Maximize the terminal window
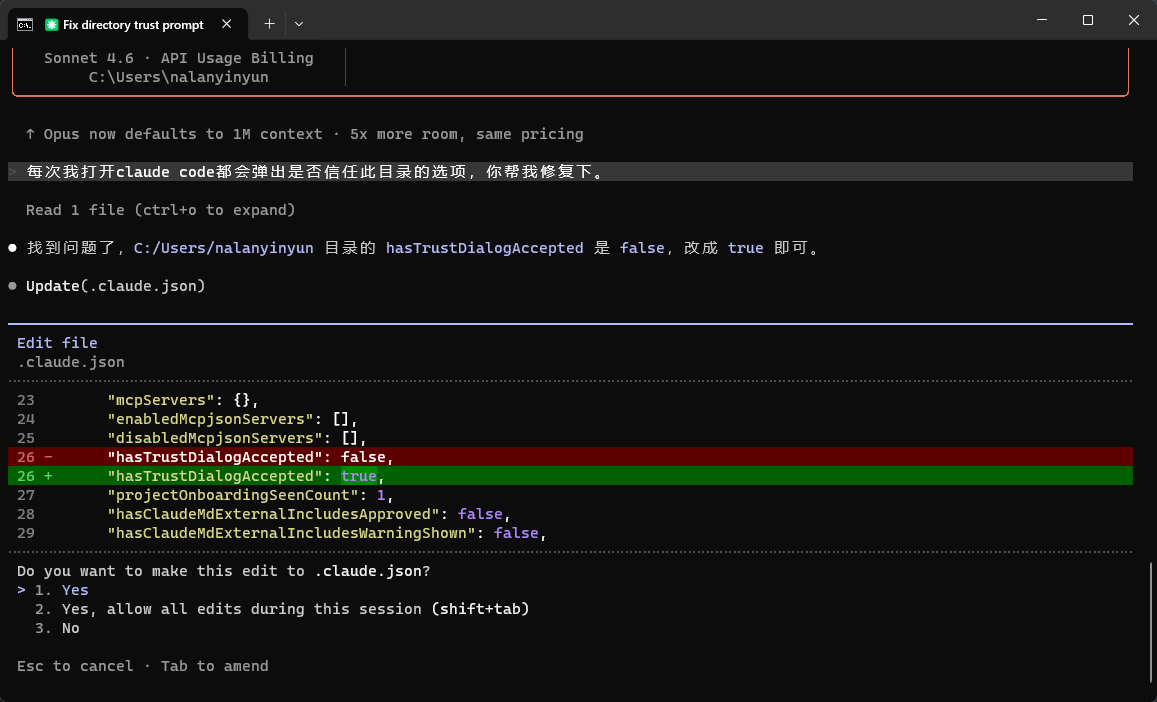This screenshot has height=702, width=1157. coord(1088,20)
